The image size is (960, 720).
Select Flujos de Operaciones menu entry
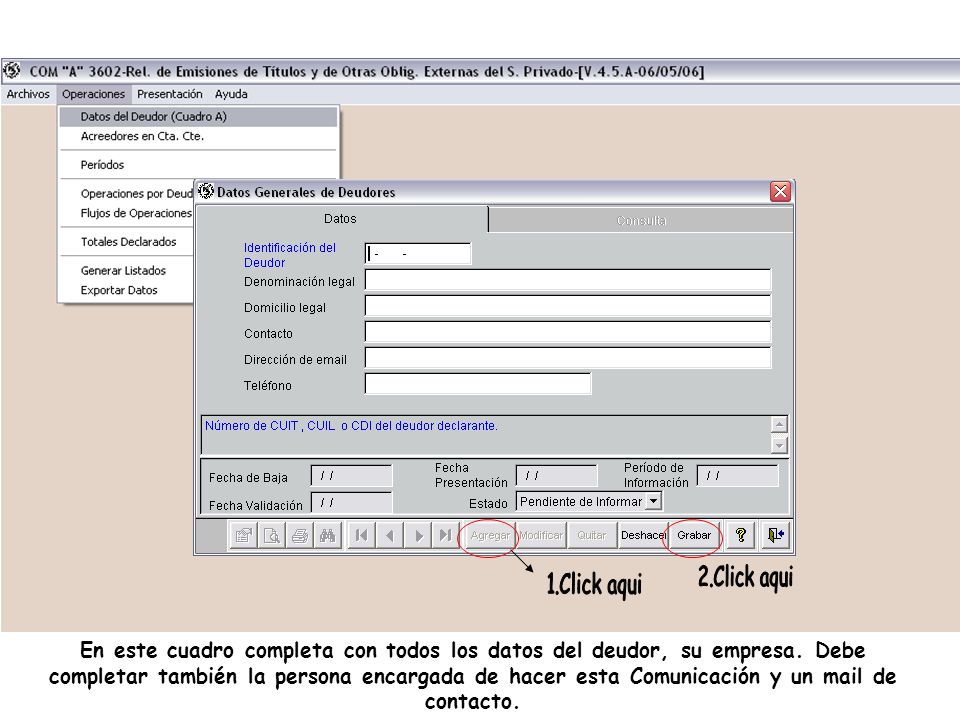click(127, 213)
